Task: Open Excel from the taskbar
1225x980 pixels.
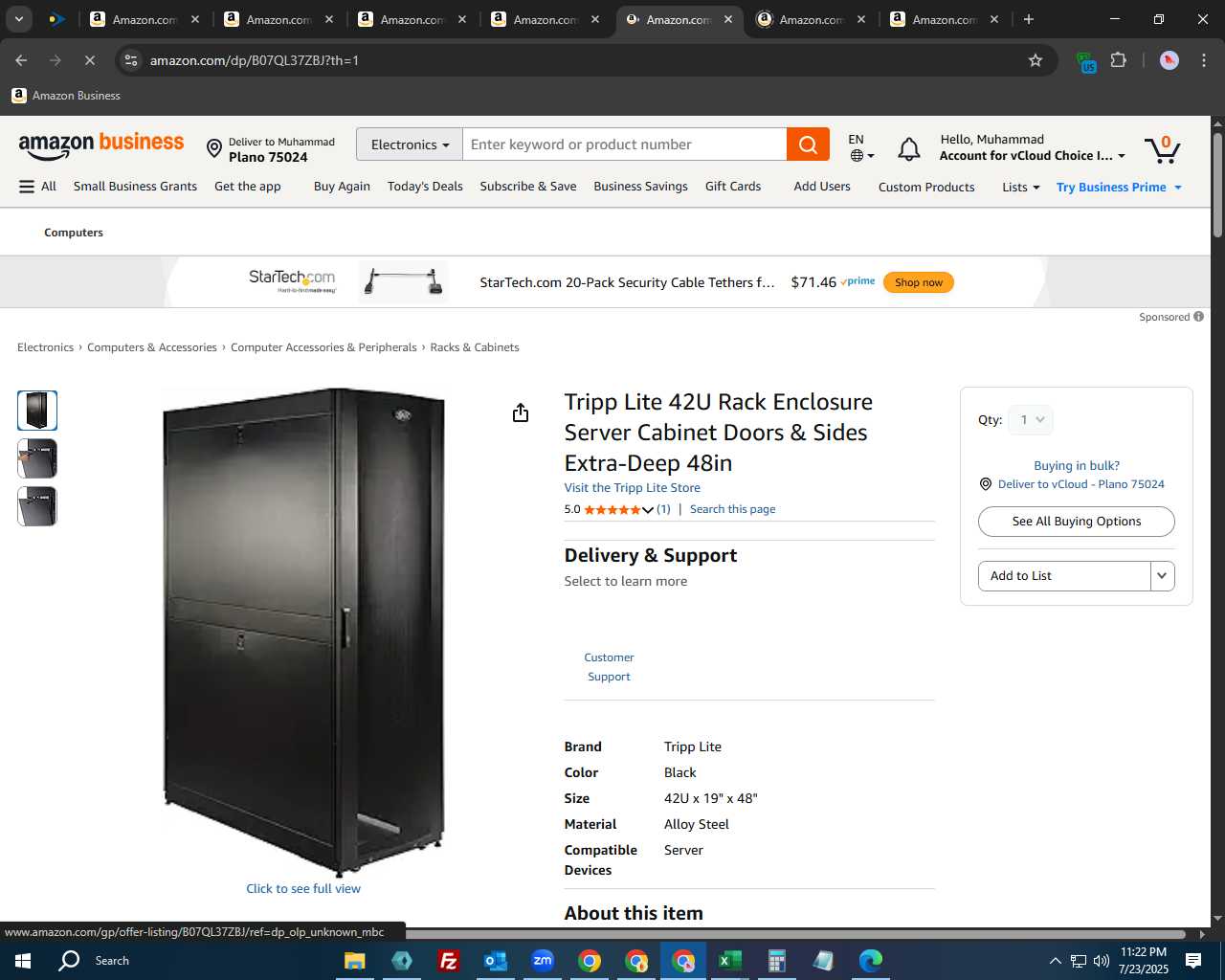Action: (x=730, y=961)
